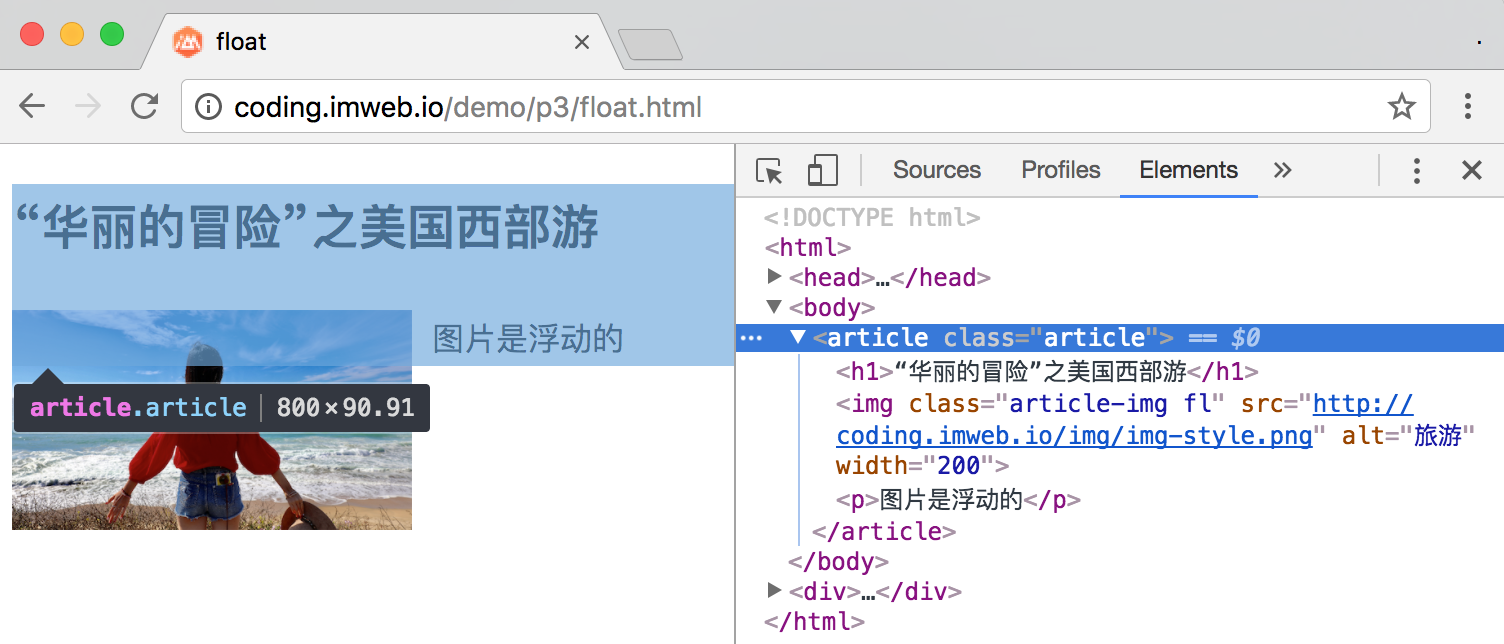Collapse the article element node
This screenshot has height=644, width=1504.
tap(798, 337)
